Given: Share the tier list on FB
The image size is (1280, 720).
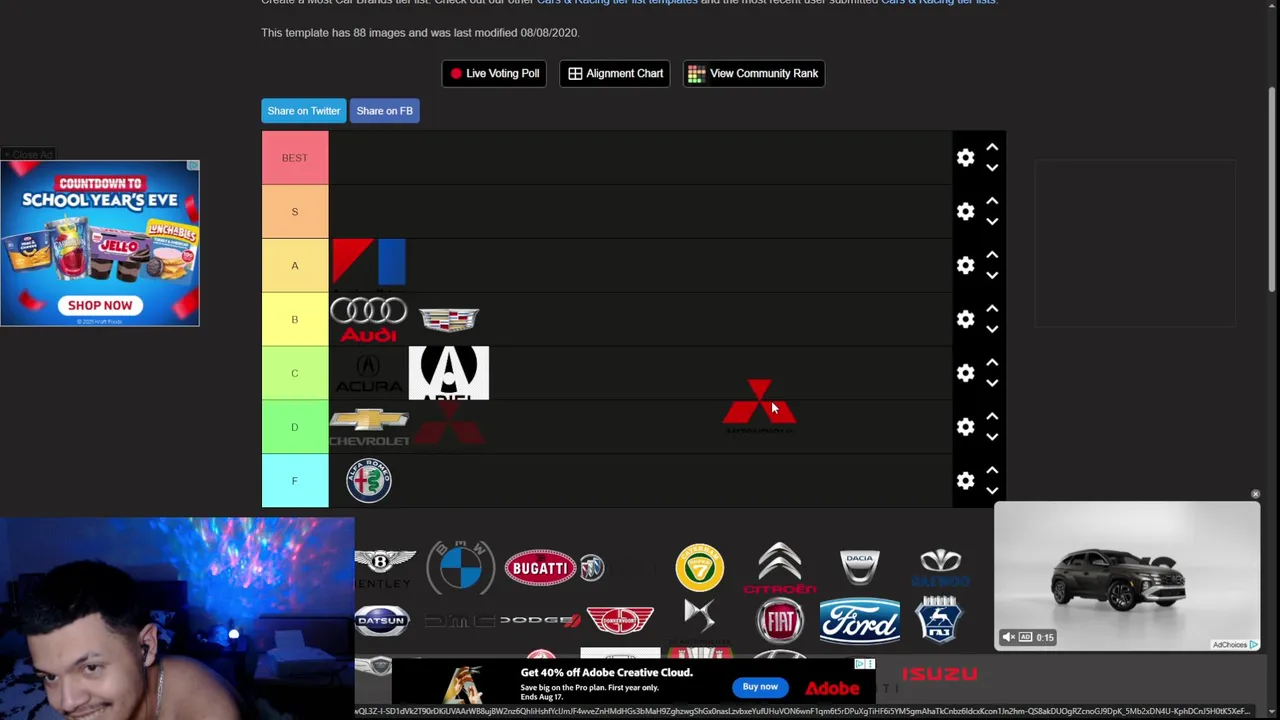Looking at the screenshot, I should click(385, 111).
